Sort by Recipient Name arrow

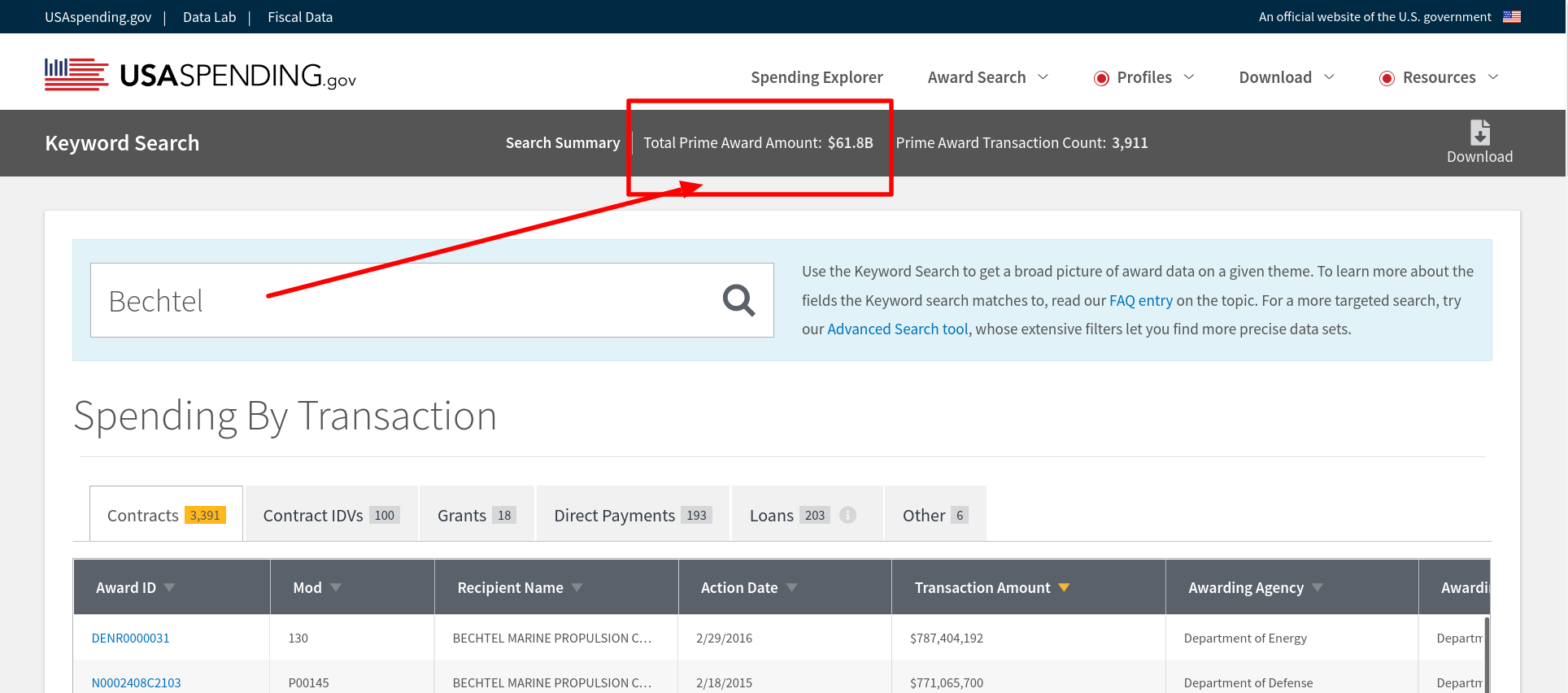tap(577, 587)
